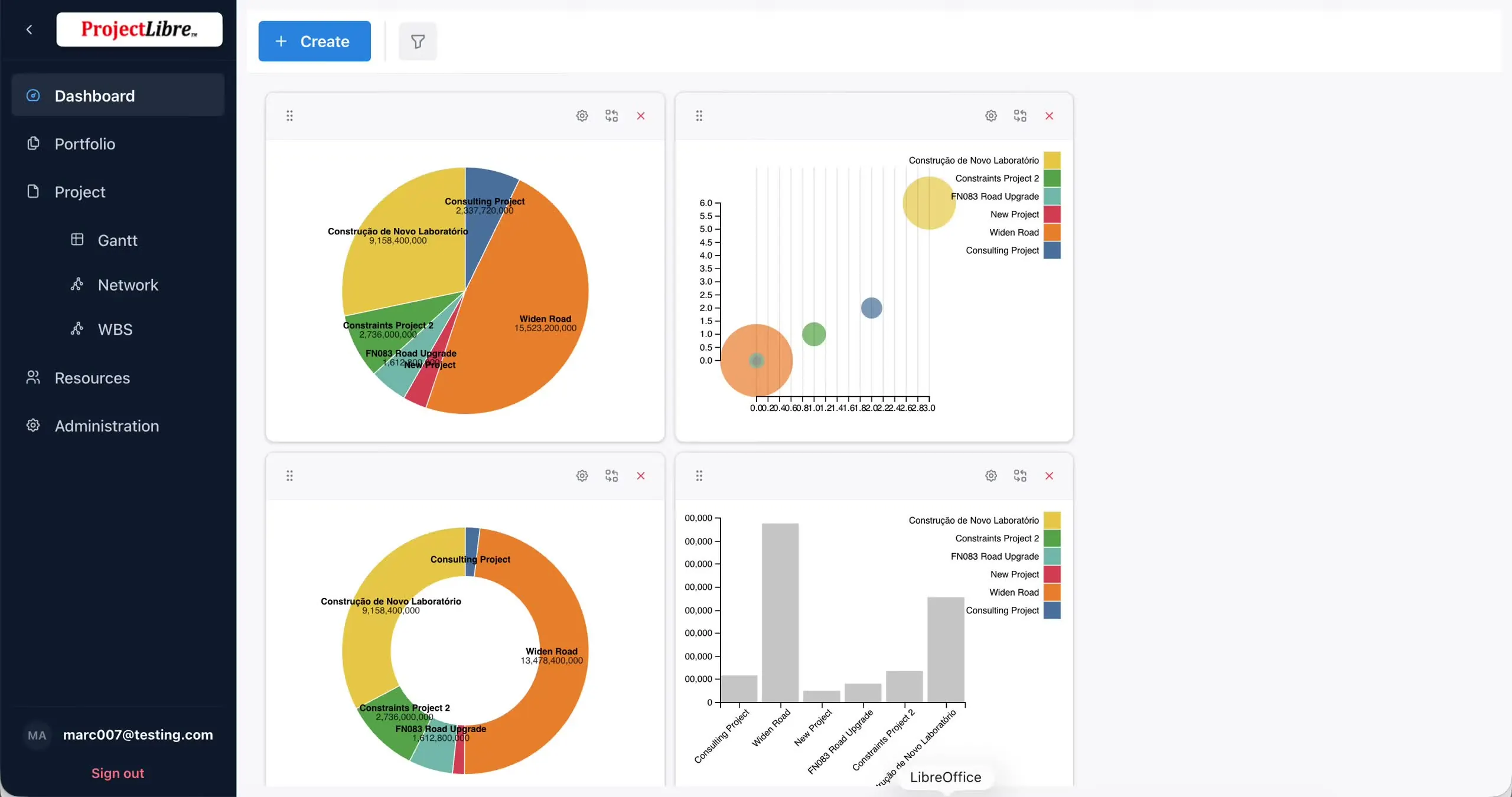Click the Sign out link
Screen dimensions: 1512x797
(118, 773)
